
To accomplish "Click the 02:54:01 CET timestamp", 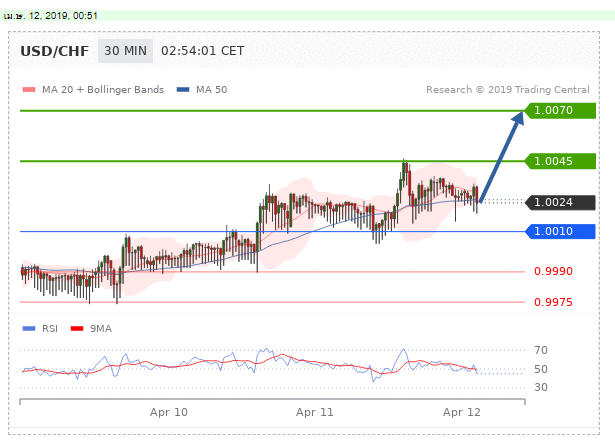I will point(202,51).
